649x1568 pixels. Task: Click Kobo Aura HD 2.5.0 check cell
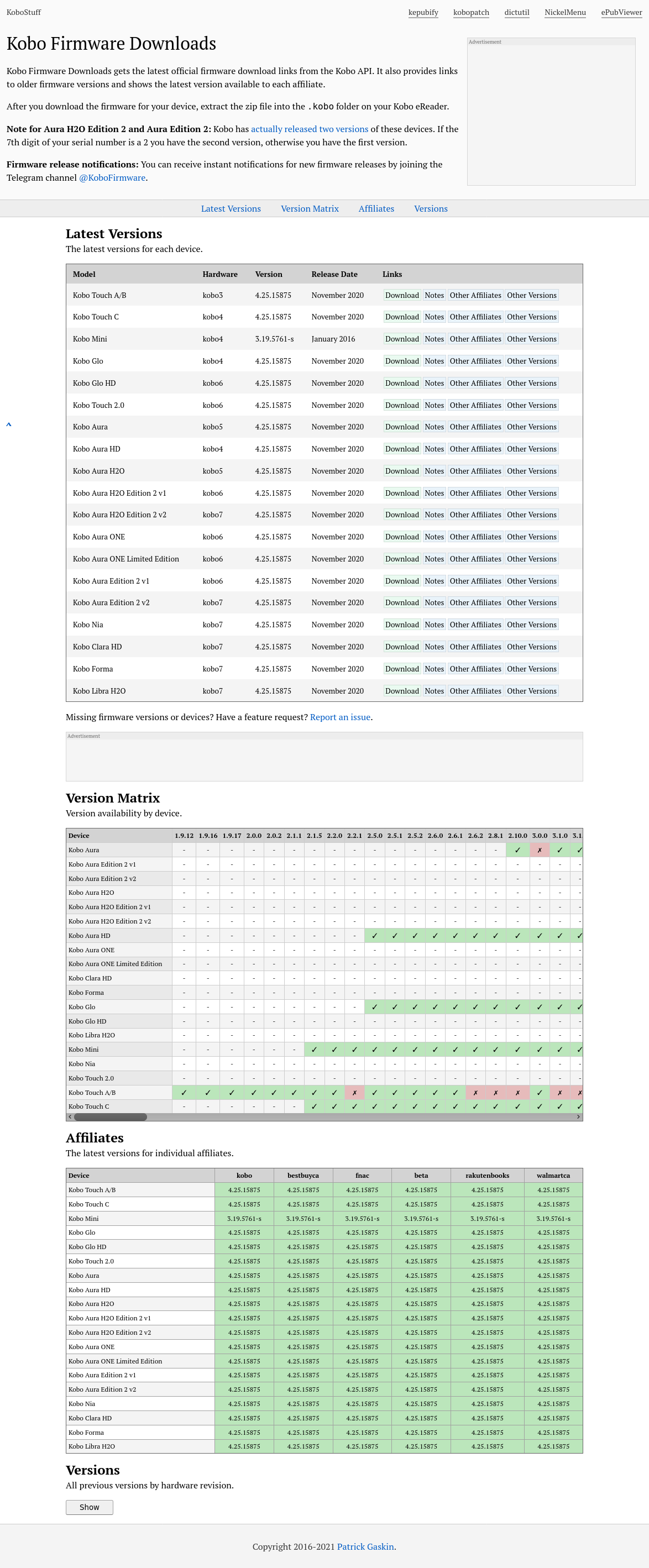(374, 936)
